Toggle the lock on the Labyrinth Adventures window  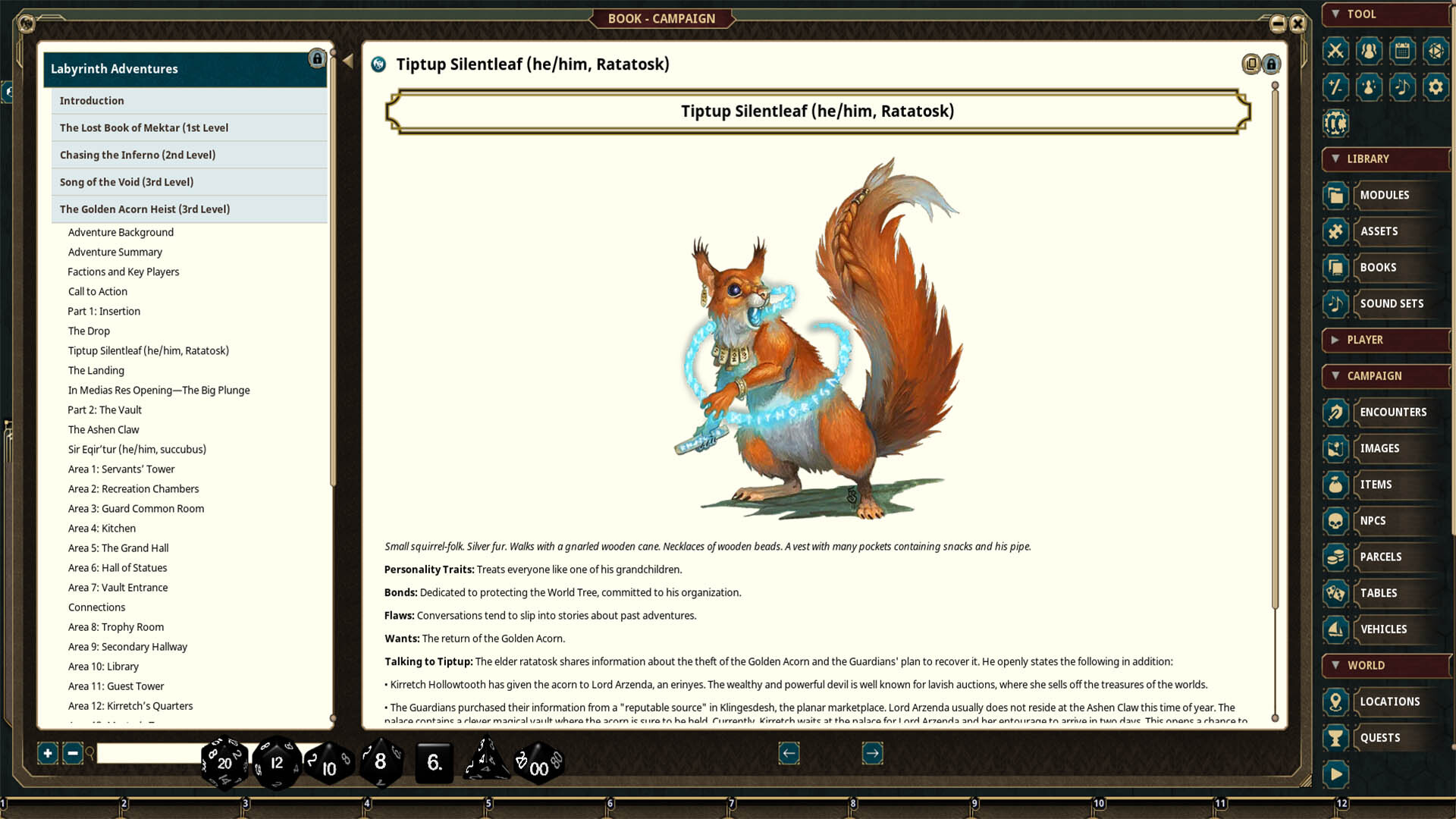(317, 59)
